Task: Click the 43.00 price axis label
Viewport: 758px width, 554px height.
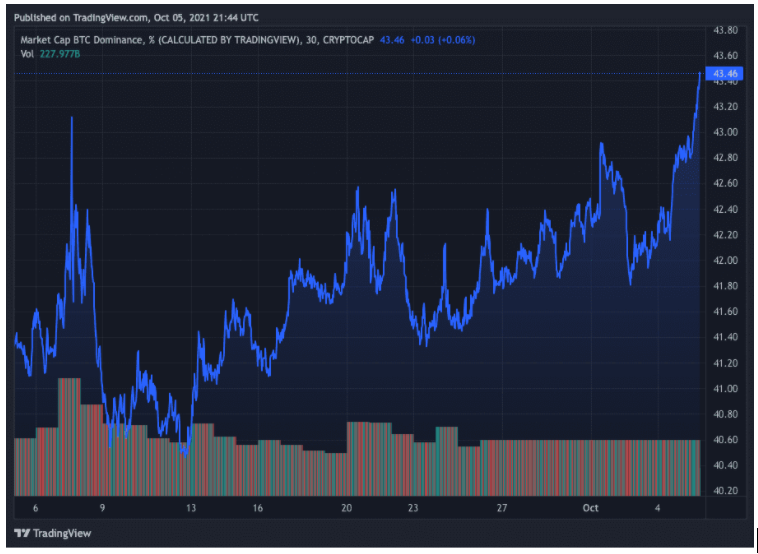Action: pos(725,132)
